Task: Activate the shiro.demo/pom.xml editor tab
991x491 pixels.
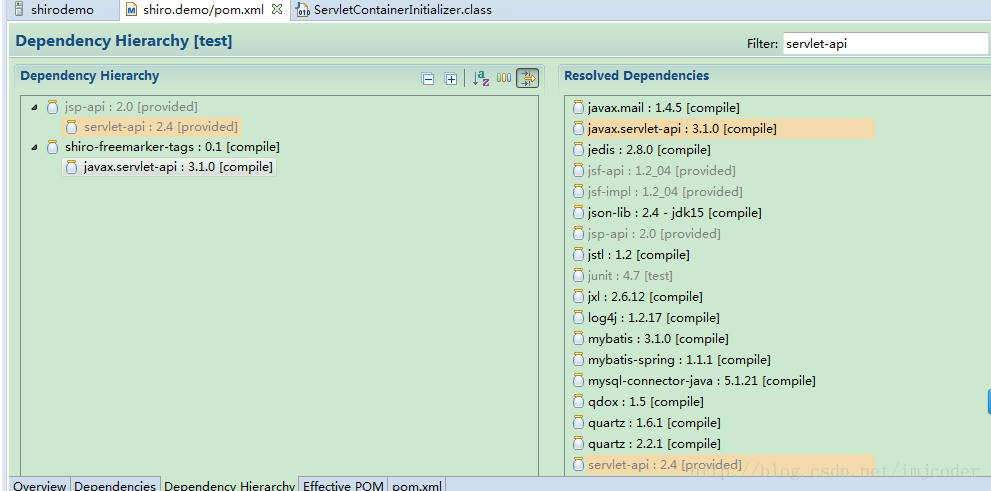Action: click(203, 9)
